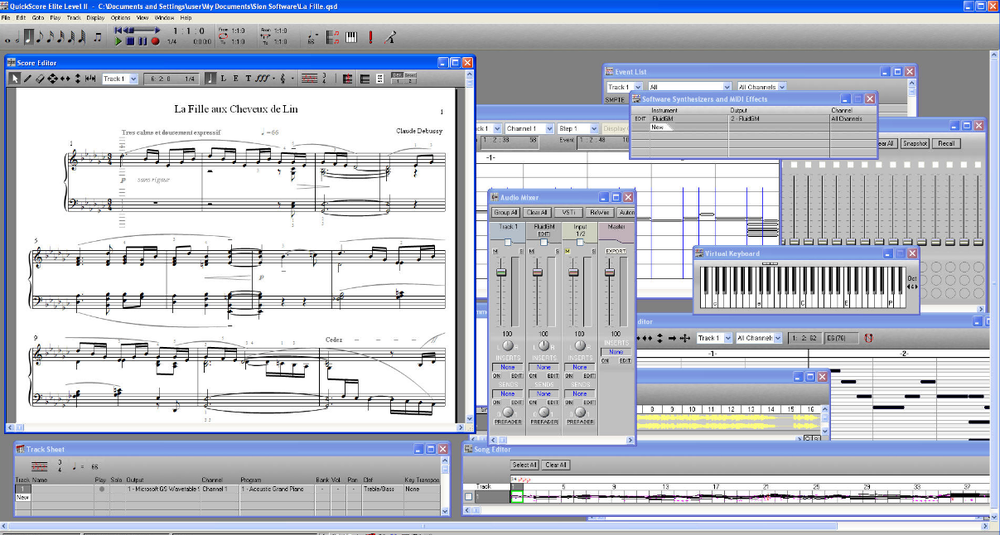Open the Goto menu
1000x535 pixels.
point(38,18)
